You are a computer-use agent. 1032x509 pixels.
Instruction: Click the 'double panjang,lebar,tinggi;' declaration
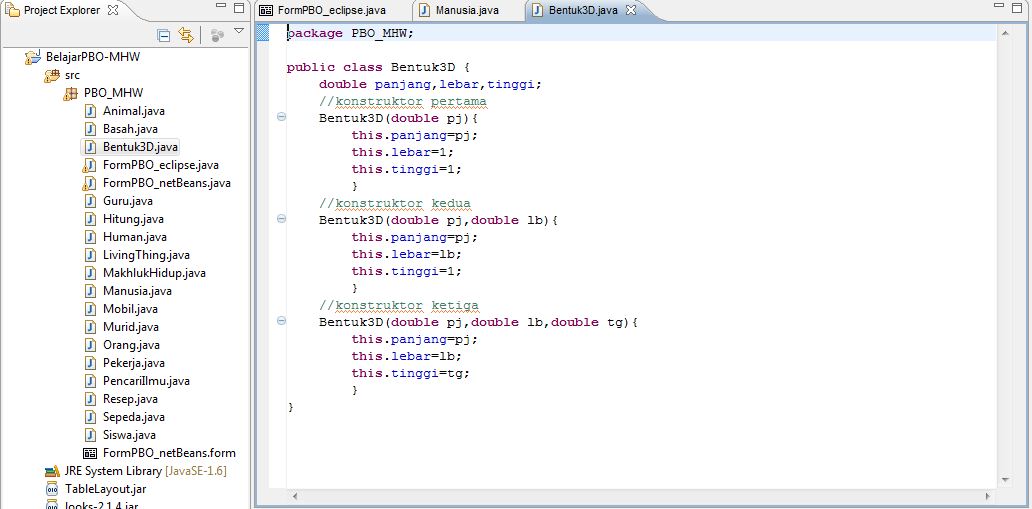pos(430,84)
